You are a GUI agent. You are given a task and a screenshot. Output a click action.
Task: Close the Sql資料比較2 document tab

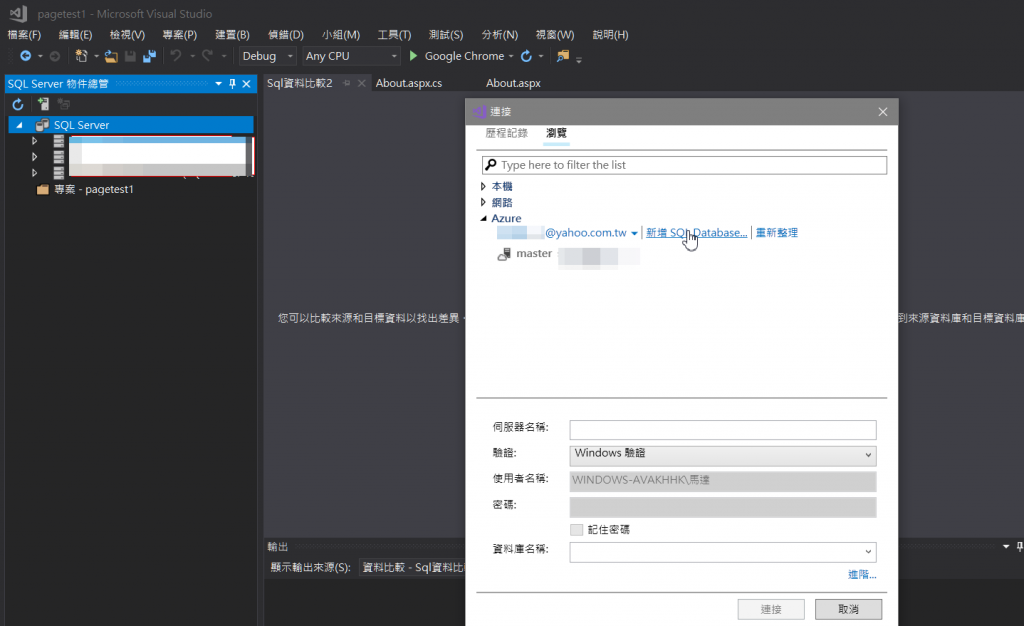[x=361, y=83]
